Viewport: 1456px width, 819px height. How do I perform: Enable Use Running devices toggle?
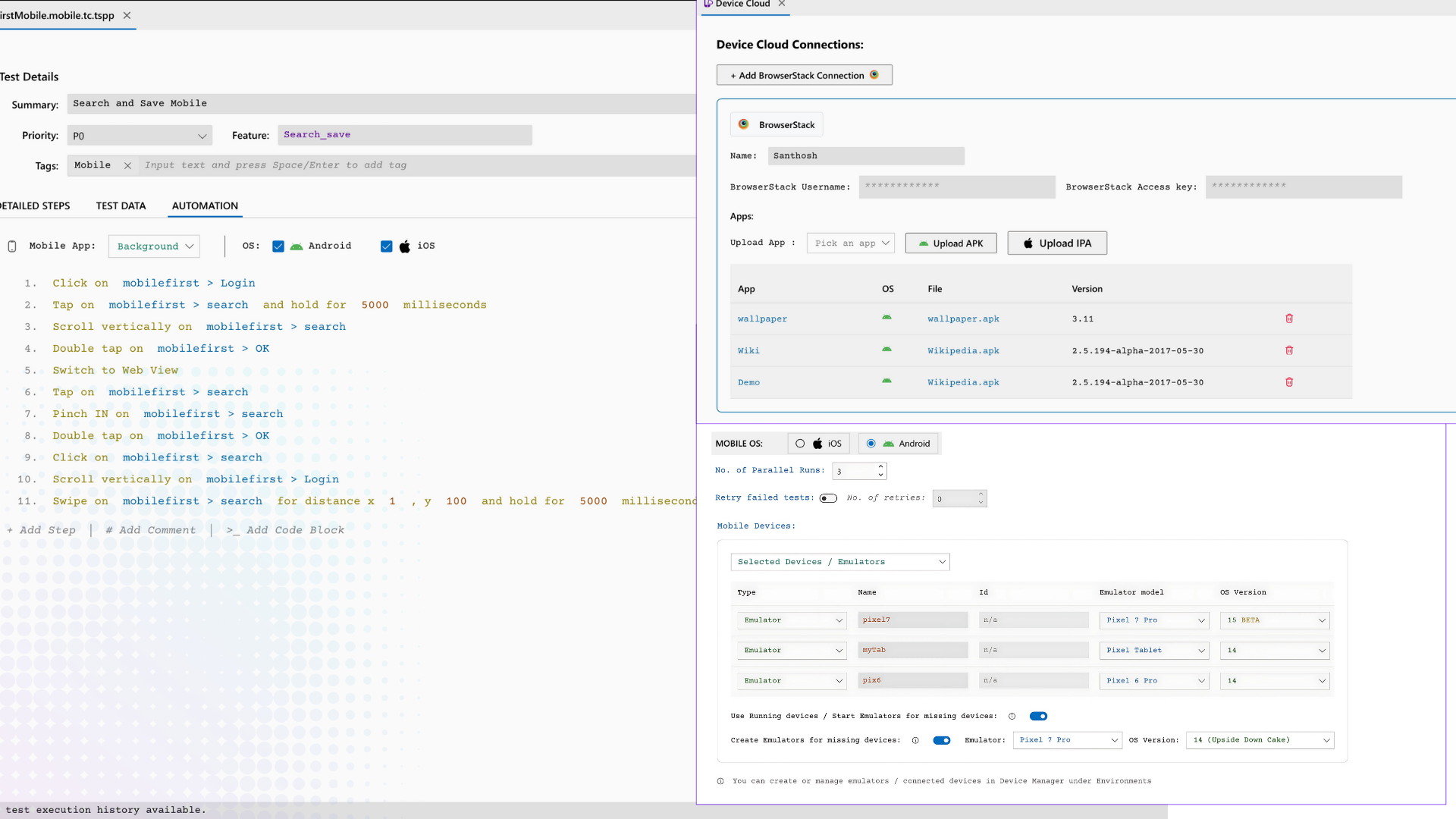pos(1038,715)
